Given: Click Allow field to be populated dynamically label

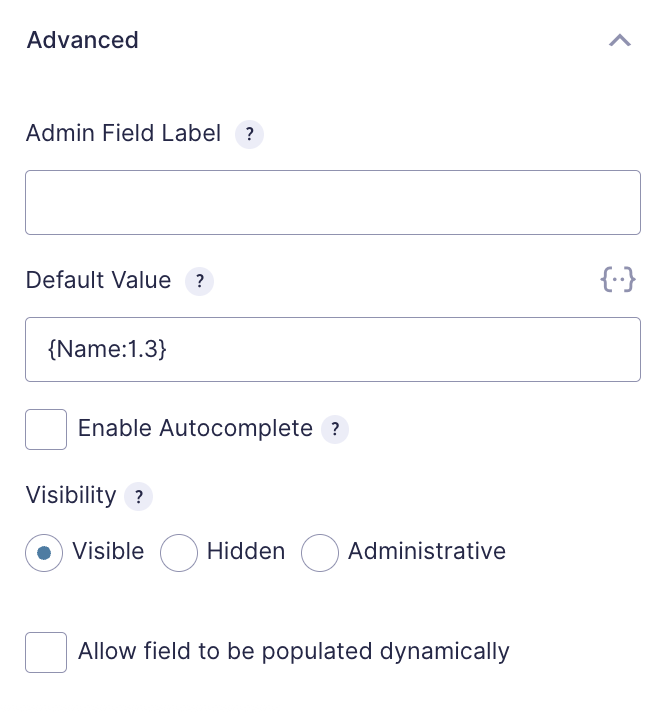Looking at the screenshot, I should click(294, 652).
